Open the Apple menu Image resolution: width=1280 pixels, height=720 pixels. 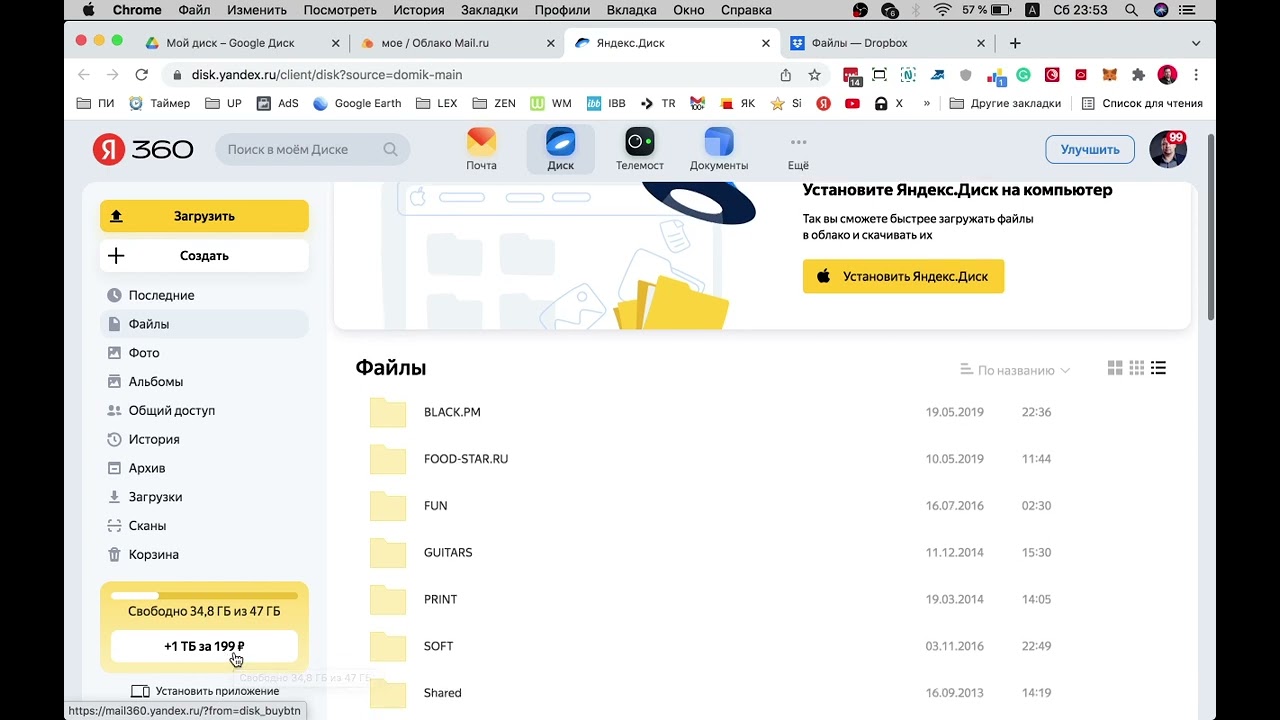[88, 10]
